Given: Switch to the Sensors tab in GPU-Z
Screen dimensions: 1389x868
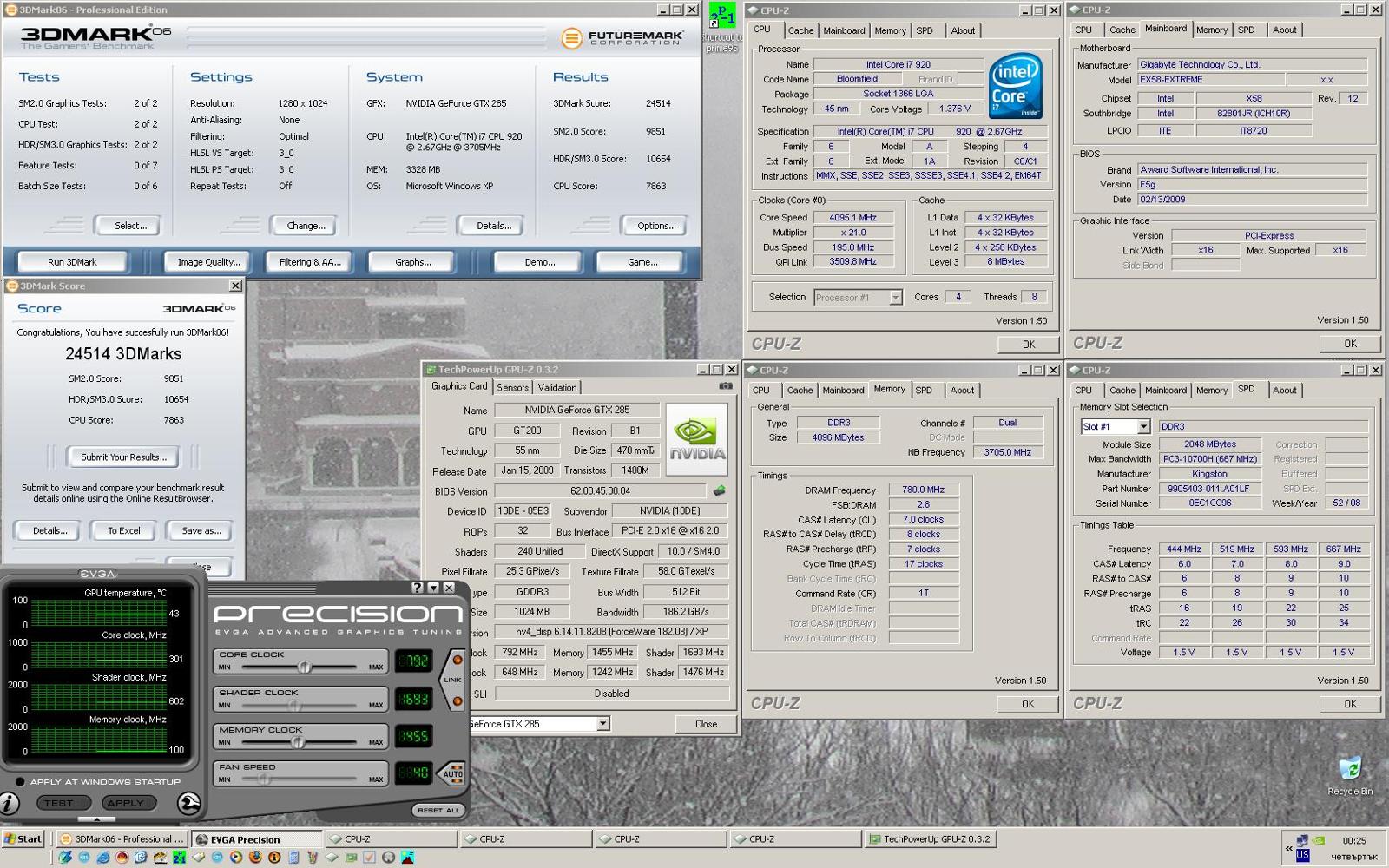Looking at the screenshot, I should coord(512,388).
